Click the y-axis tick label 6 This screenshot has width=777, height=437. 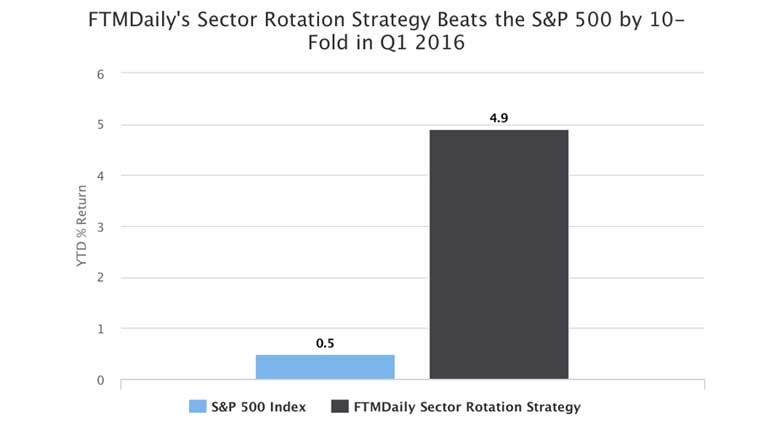(100, 74)
